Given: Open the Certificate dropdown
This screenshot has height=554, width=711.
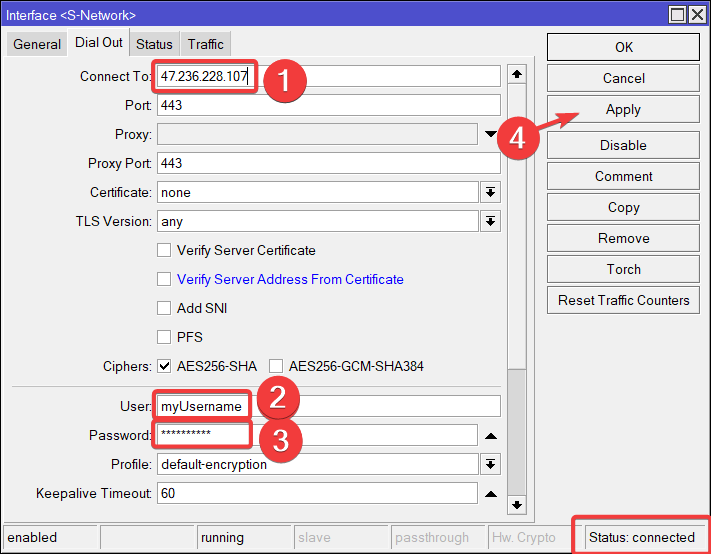Looking at the screenshot, I should pyautogui.click(x=490, y=192).
